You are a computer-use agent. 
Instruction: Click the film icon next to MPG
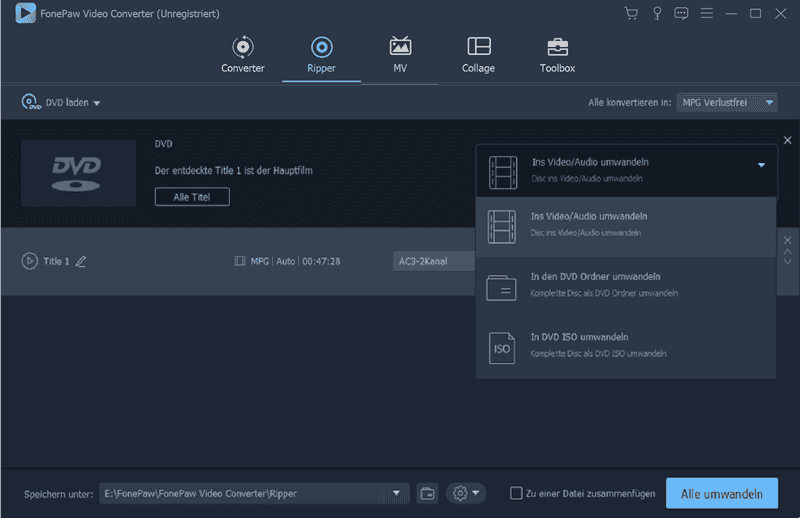point(239,261)
